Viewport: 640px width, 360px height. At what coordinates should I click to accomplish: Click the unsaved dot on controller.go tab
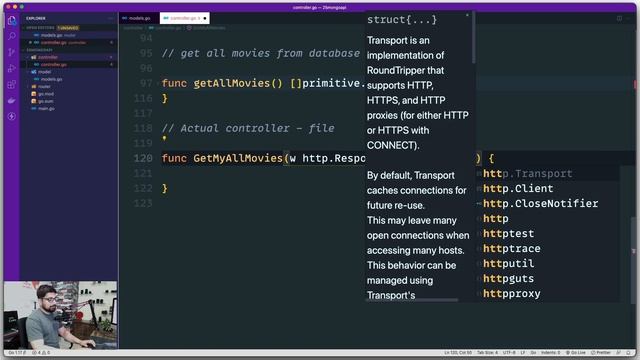tap(204, 18)
